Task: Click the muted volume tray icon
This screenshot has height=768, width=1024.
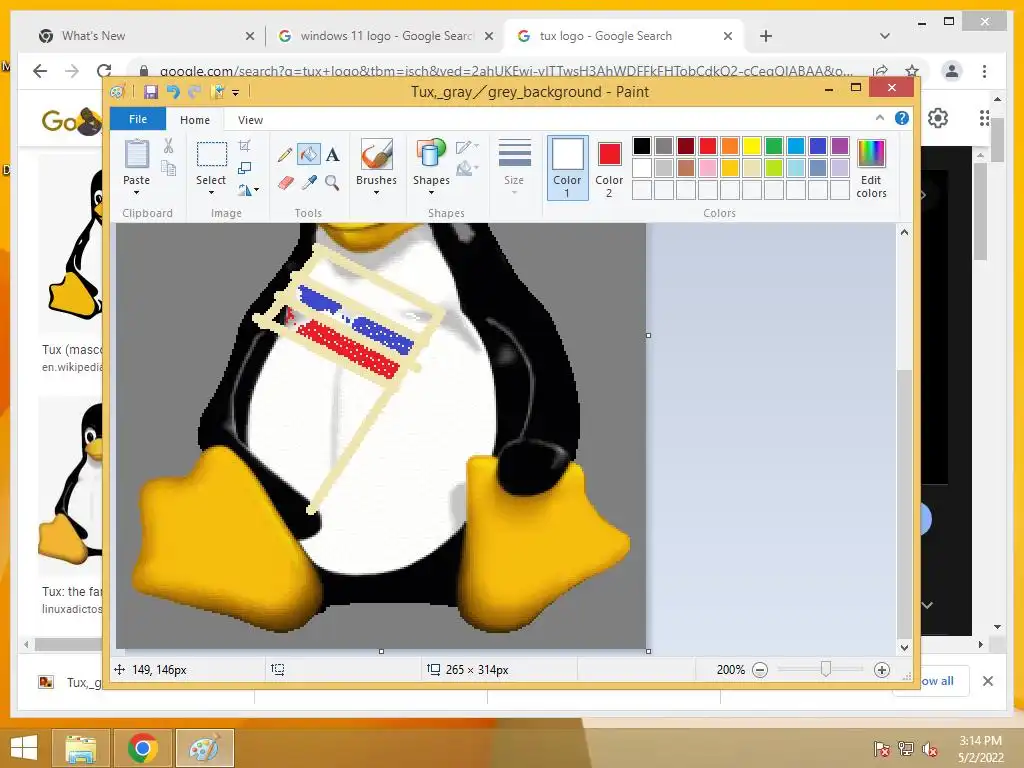Action: [x=929, y=750]
